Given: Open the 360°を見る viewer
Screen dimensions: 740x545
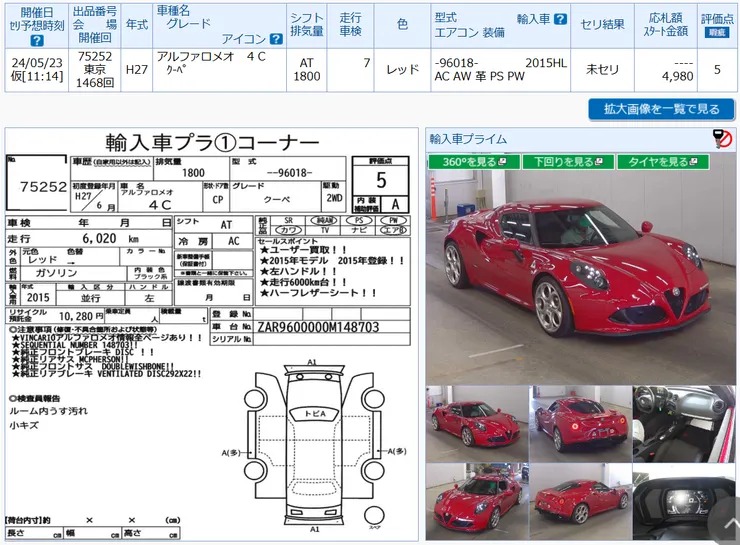Looking at the screenshot, I should click(x=473, y=161).
